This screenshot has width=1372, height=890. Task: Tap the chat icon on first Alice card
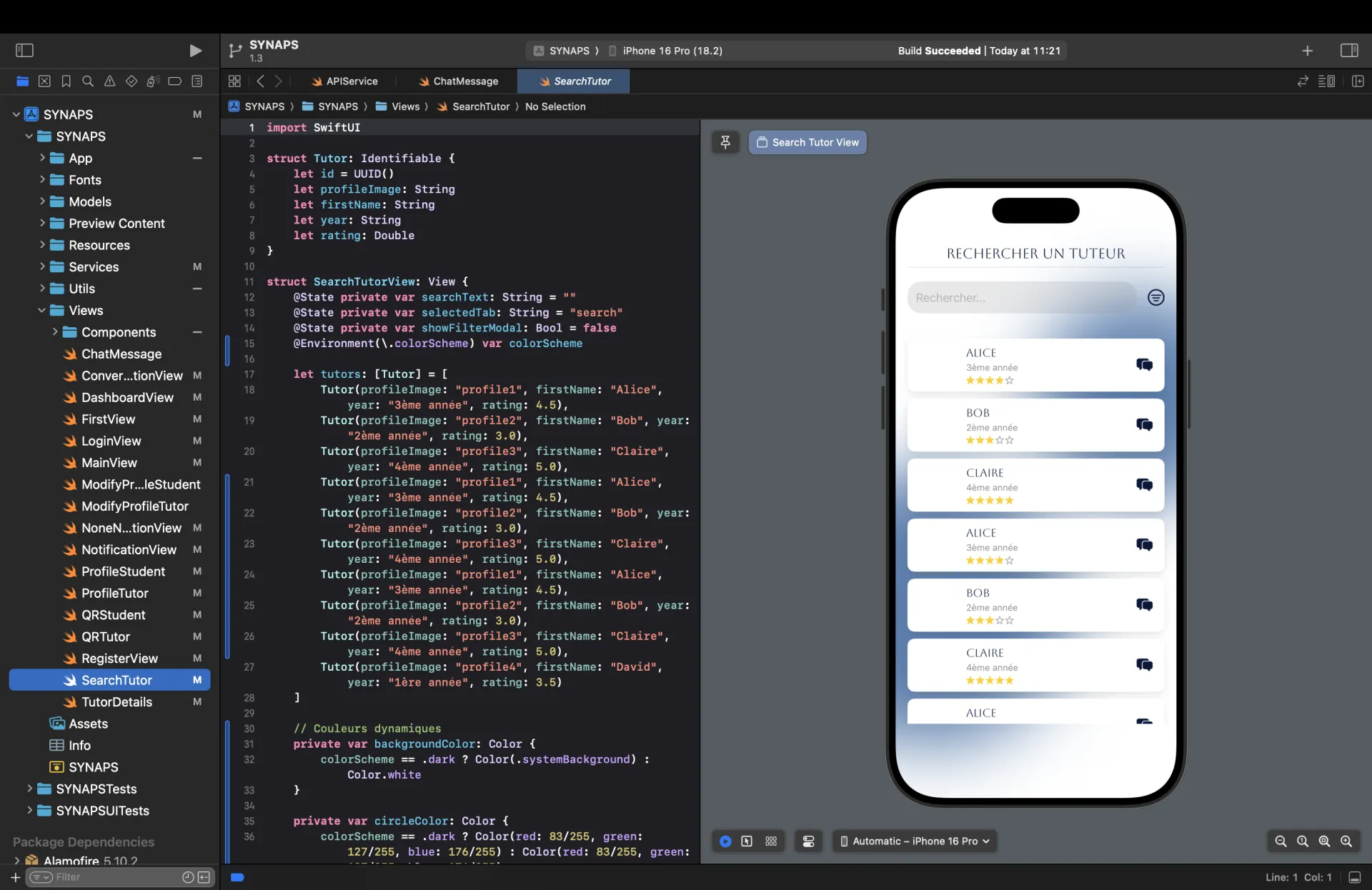1144,365
